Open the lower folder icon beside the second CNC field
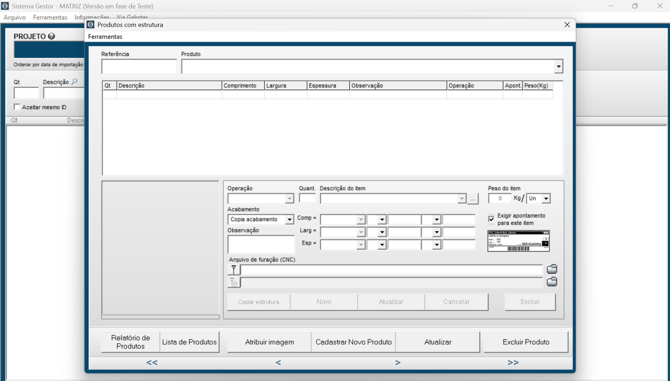670x381 pixels. [552, 281]
